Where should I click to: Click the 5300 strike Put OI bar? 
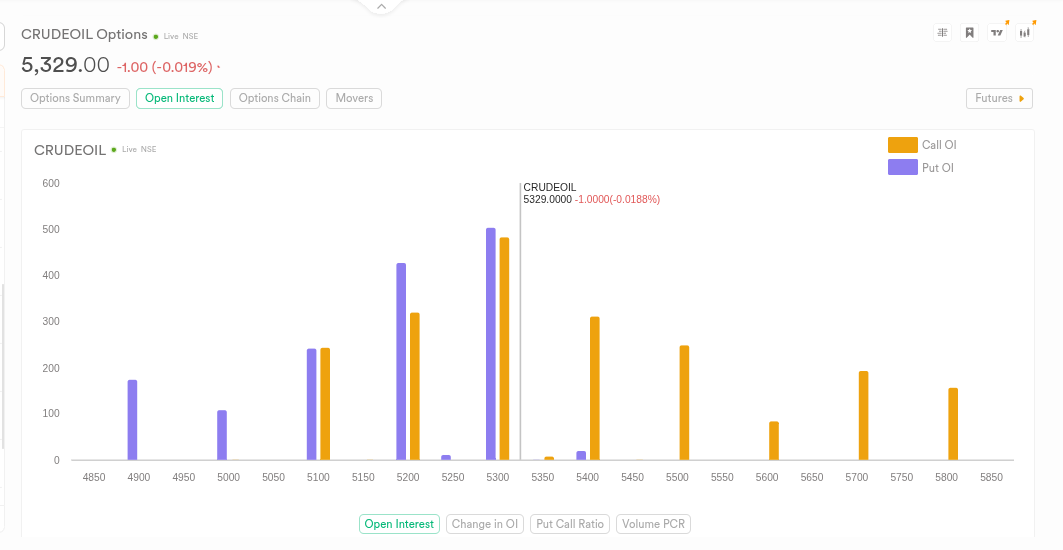[491, 345]
